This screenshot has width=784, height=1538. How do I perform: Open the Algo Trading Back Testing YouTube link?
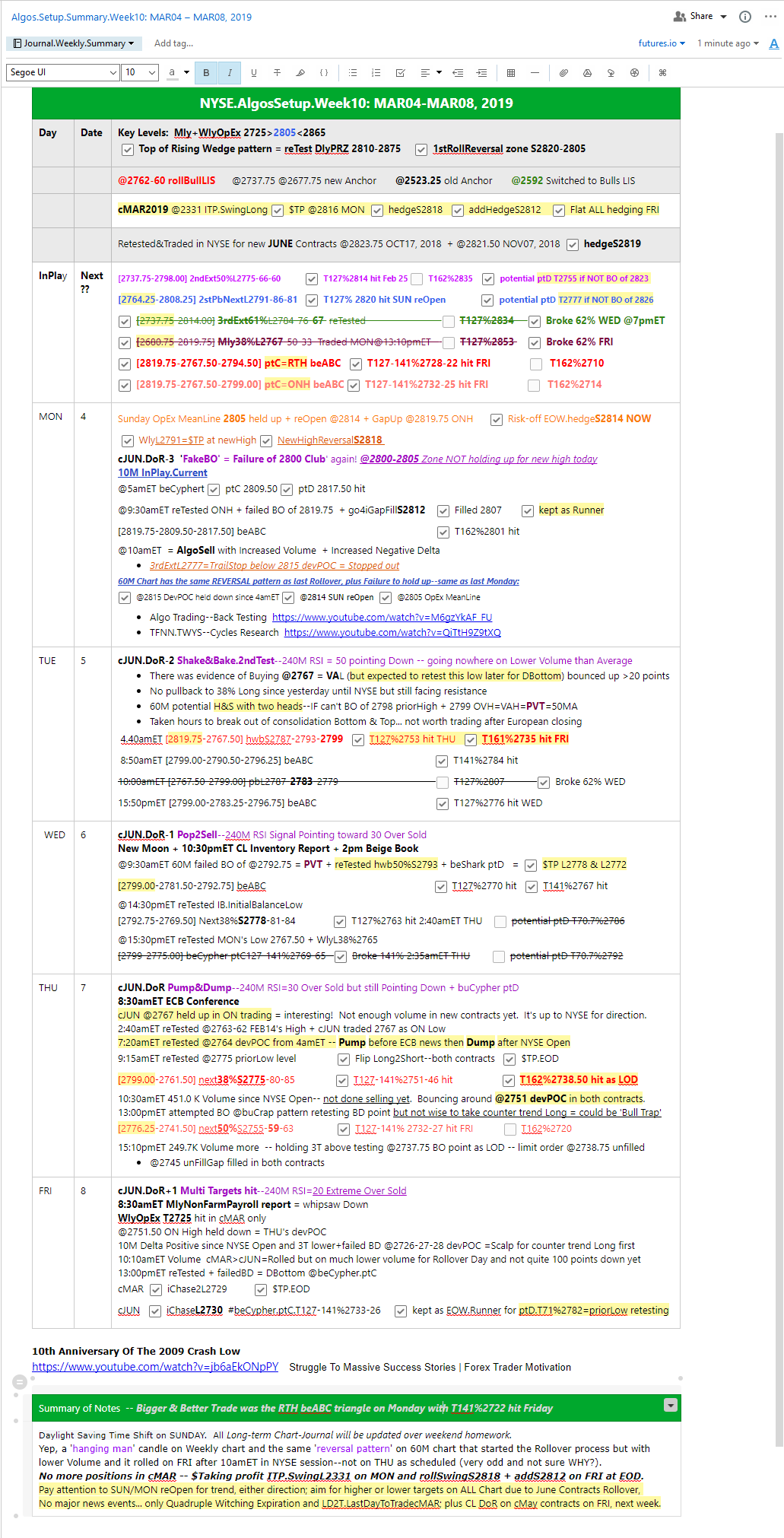tap(382, 618)
